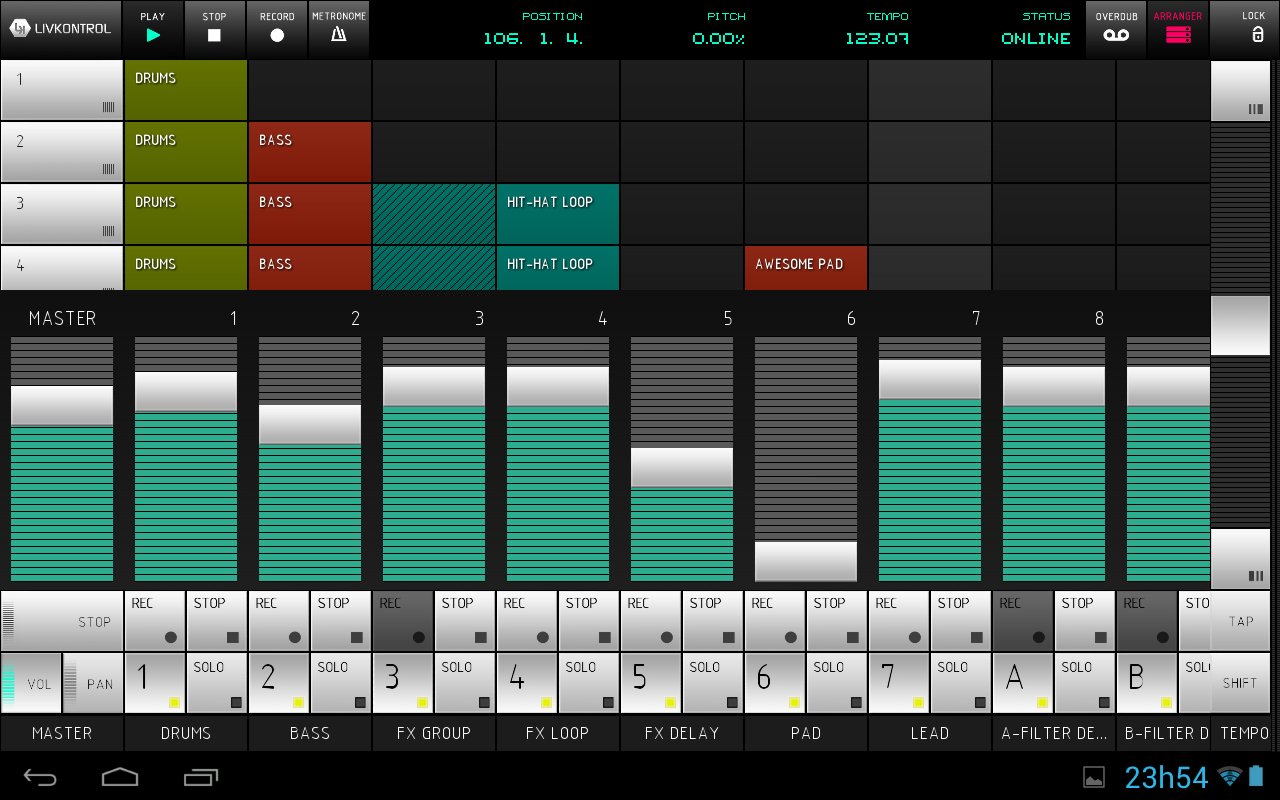Solo the Pad track
The width and height of the screenshot is (1280, 800).
tap(837, 682)
